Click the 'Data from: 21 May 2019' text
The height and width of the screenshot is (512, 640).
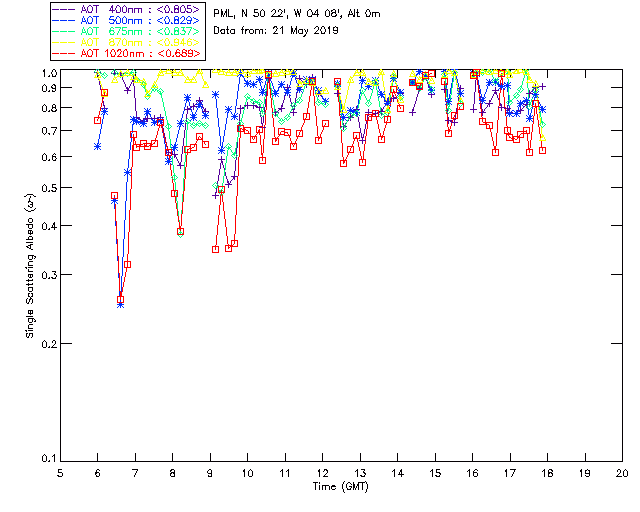pyautogui.click(x=276, y=31)
